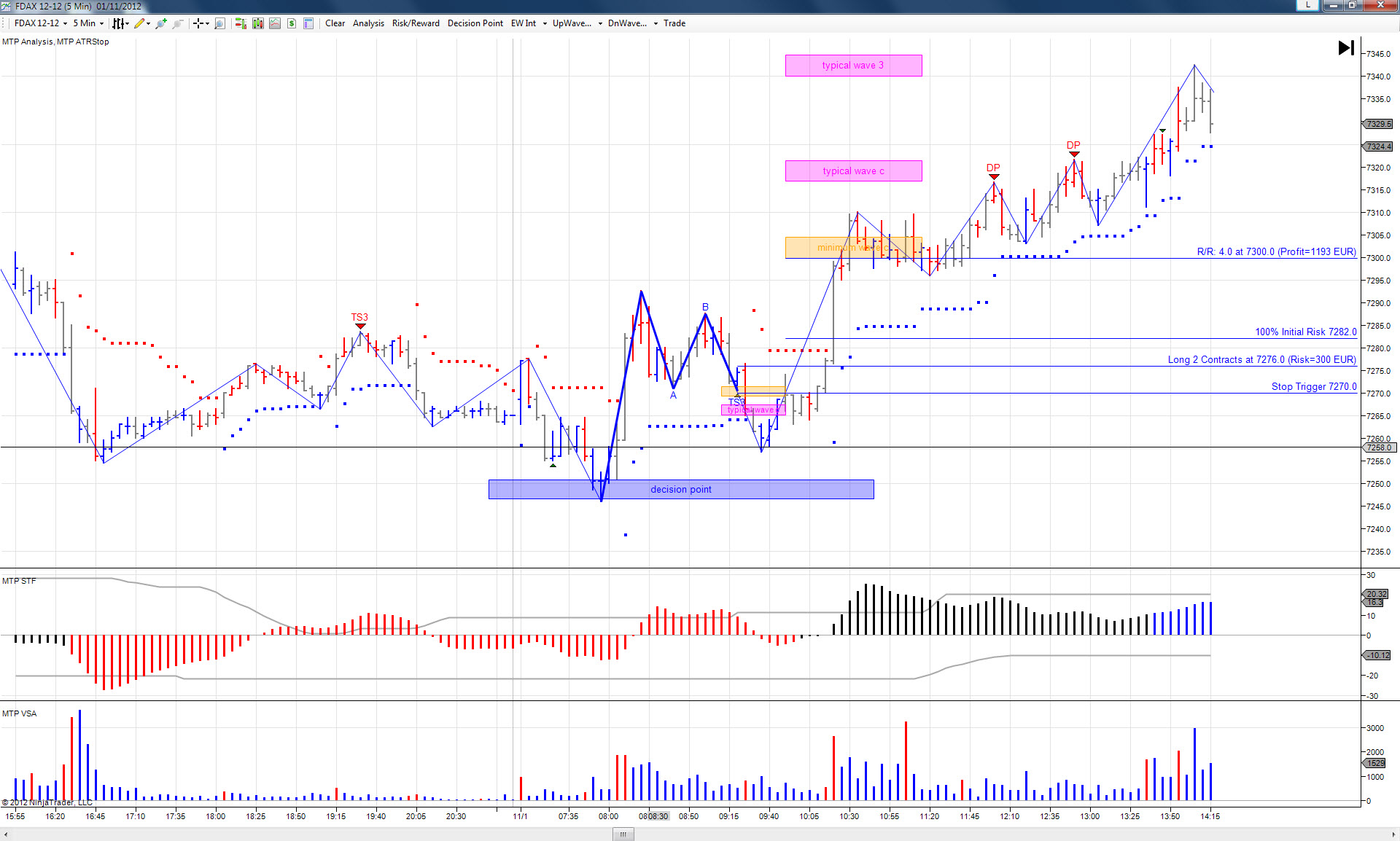1400x841 pixels.
Task: Click the '100% Initial Risk 7282.0' label
Action: pos(1306,332)
